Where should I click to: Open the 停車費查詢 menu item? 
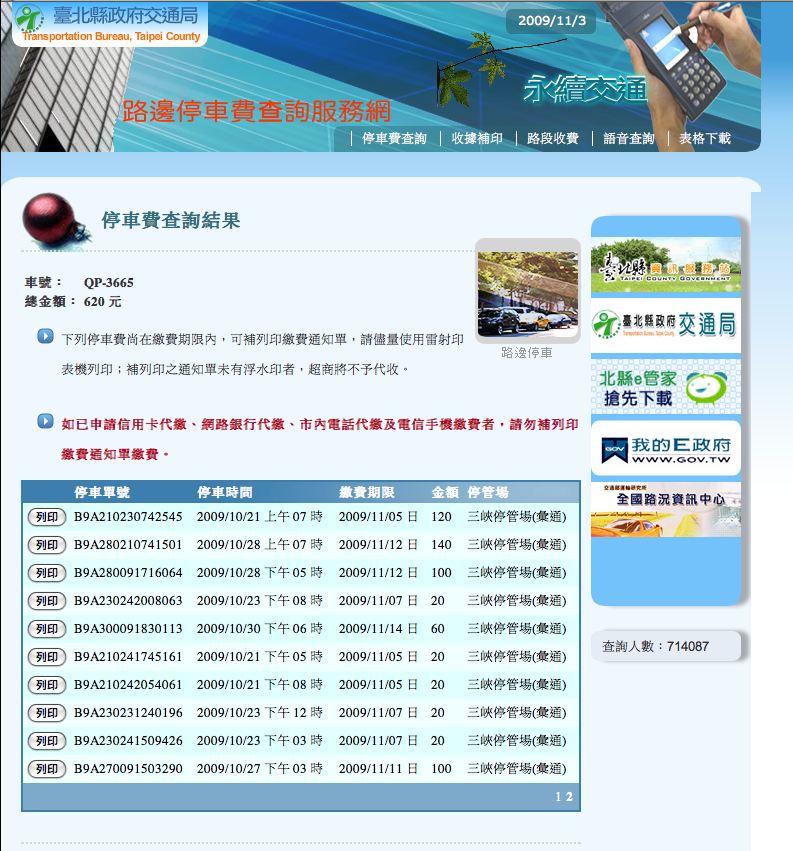click(x=394, y=138)
